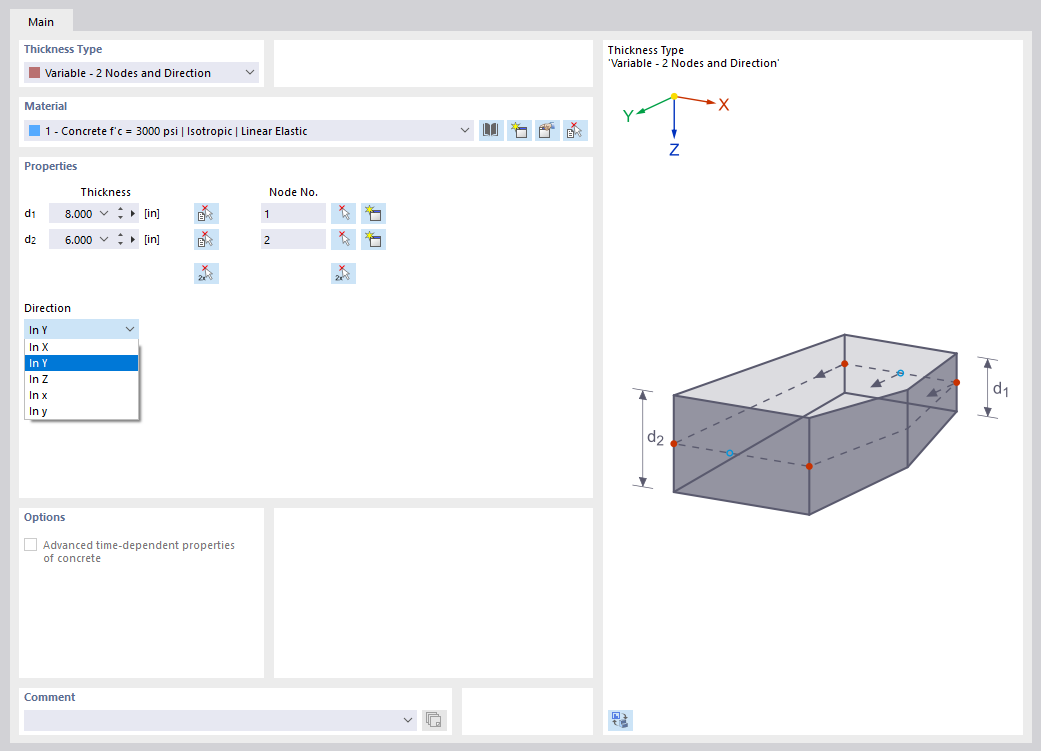Open the Thickness Type dropdown
The width and height of the screenshot is (1041, 751).
[x=248, y=72]
